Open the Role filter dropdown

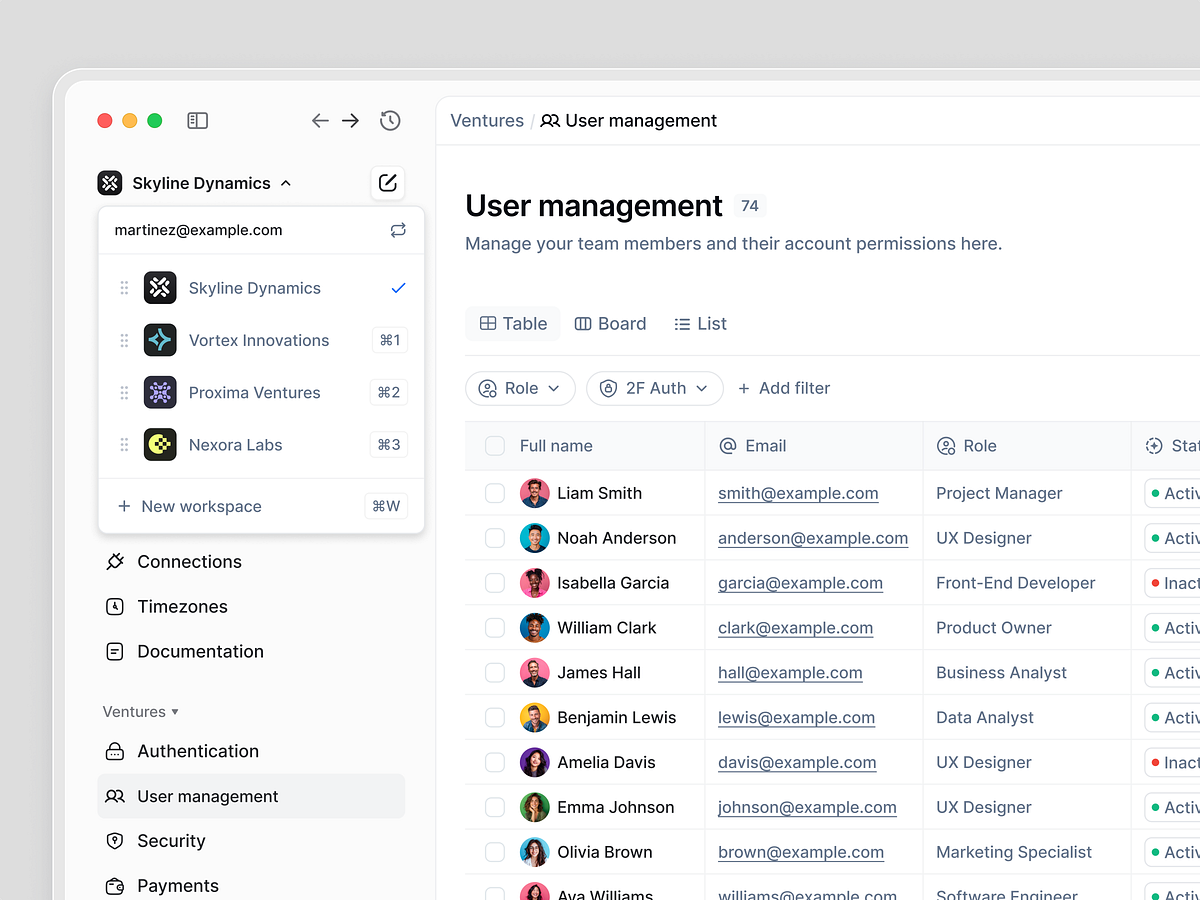pos(520,388)
